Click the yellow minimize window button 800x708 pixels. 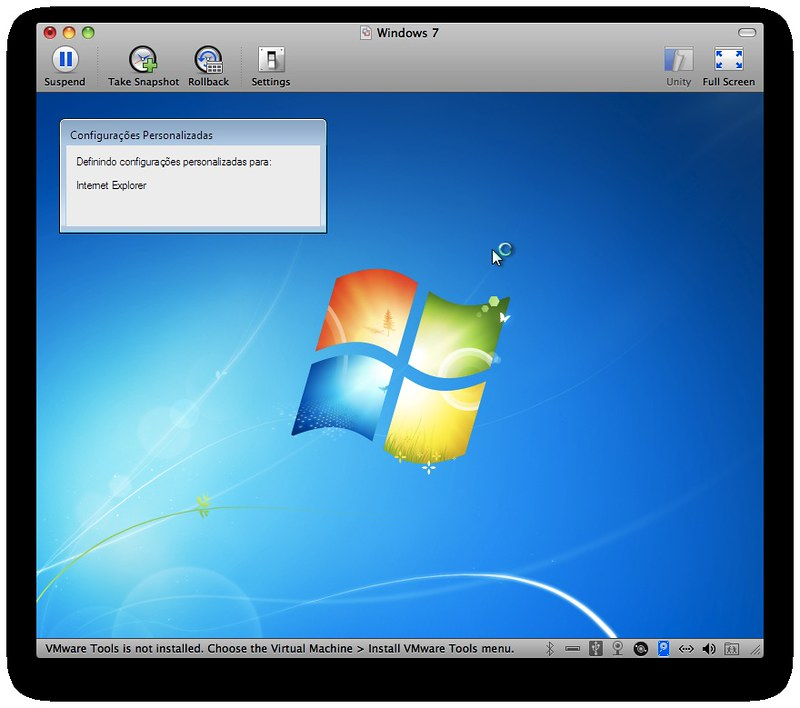tap(69, 33)
